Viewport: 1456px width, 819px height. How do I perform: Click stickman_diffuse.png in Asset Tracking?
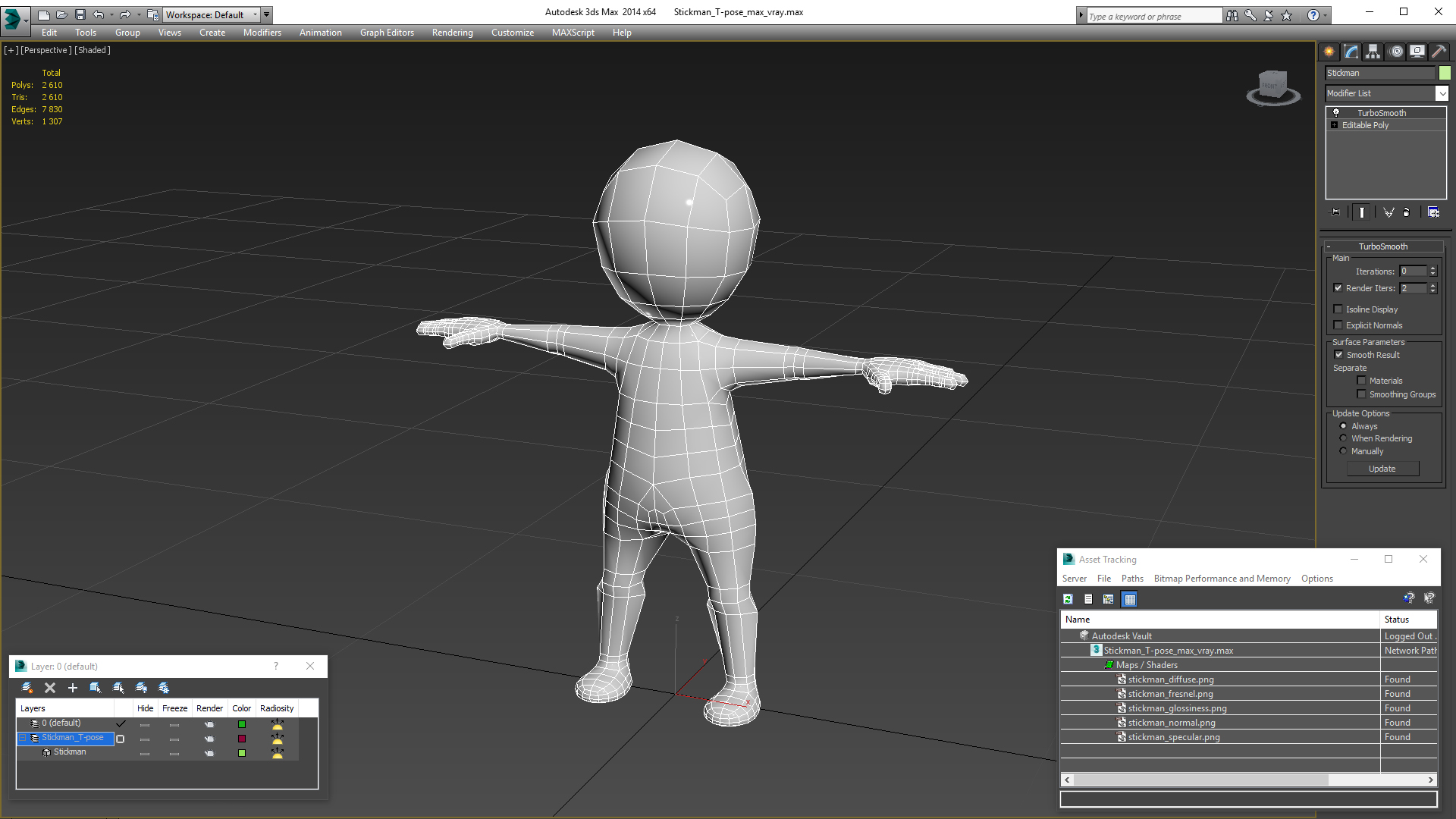1171,679
